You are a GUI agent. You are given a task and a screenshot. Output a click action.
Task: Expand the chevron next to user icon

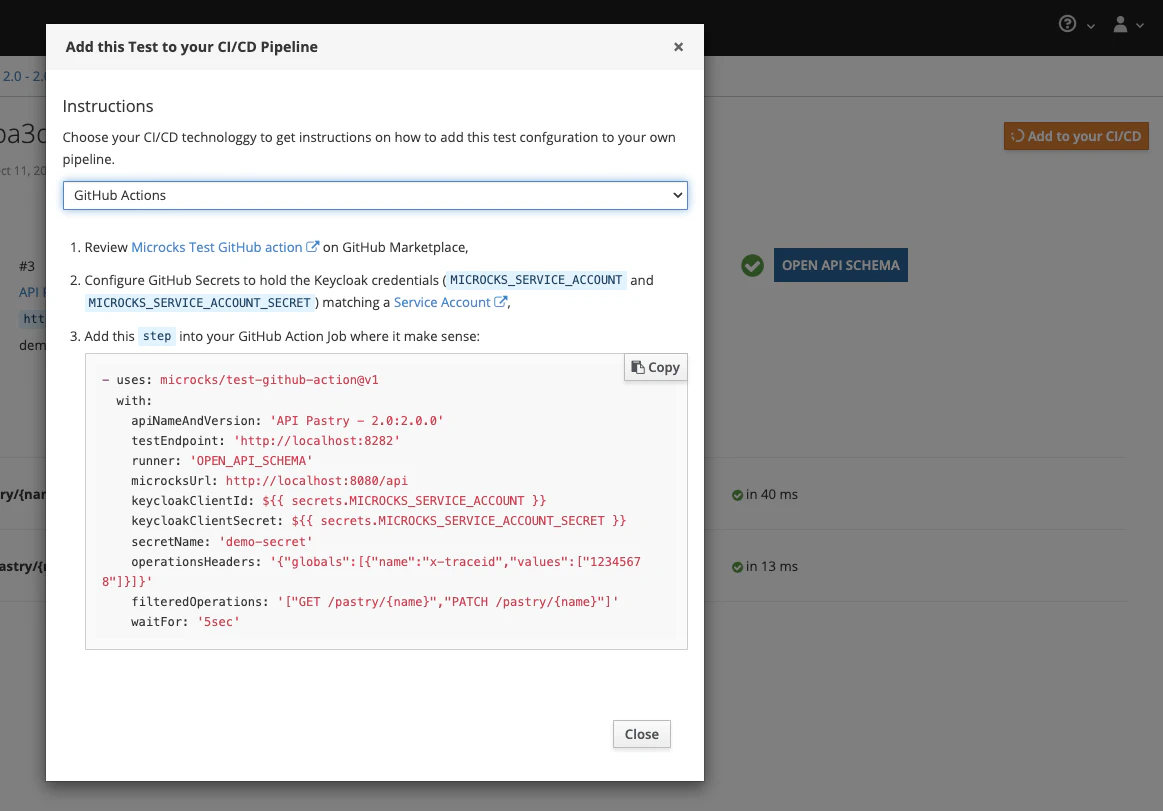click(x=1140, y=25)
